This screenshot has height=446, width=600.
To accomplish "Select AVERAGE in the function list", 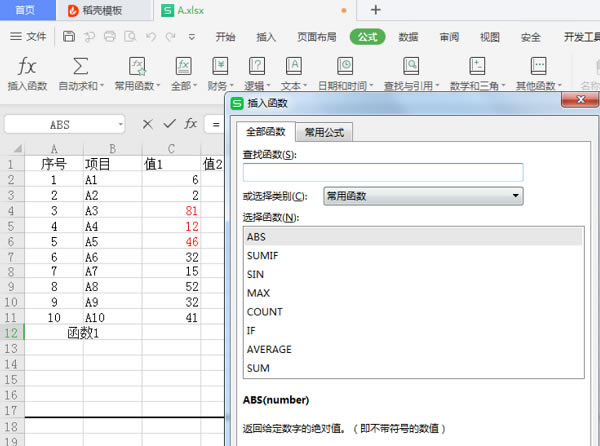I will click(x=268, y=349).
